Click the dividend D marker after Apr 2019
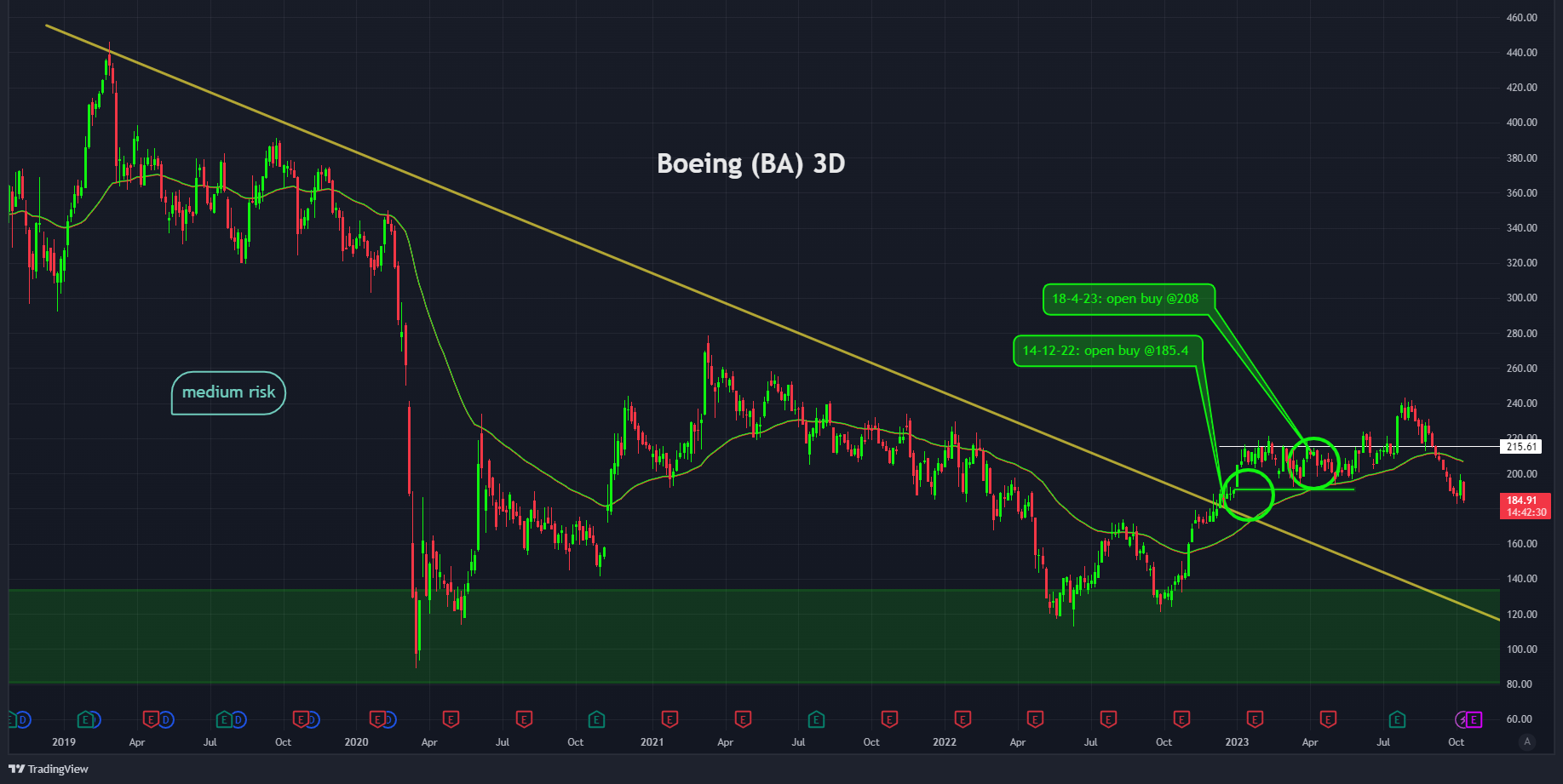Viewport: 1563px width, 784px height. 166,719
